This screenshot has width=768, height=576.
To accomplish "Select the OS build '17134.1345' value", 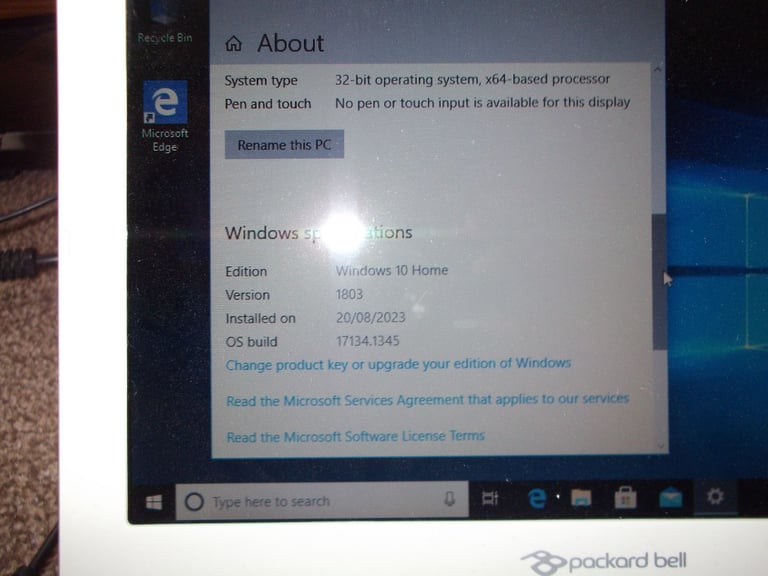I will point(368,341).
